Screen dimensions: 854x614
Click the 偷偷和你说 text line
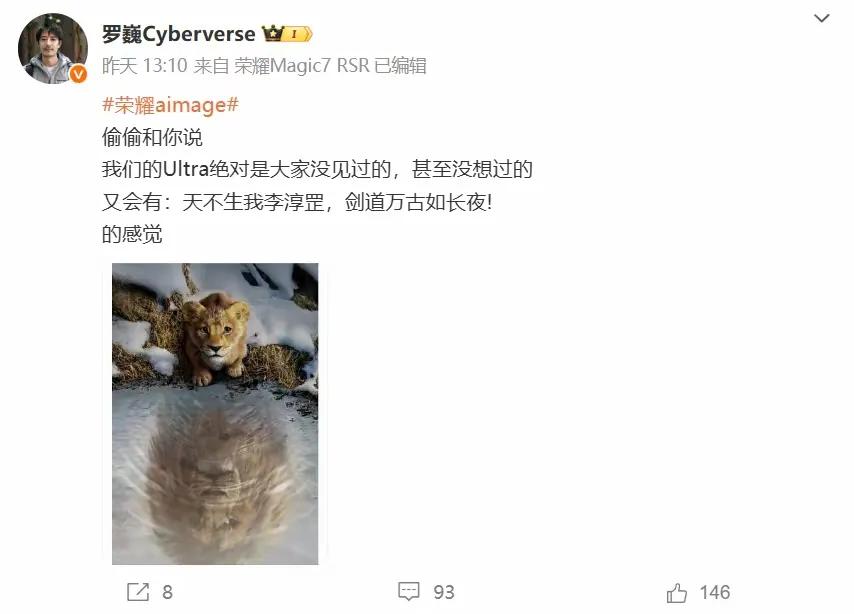pyautogui.click(x=152, y=137)
